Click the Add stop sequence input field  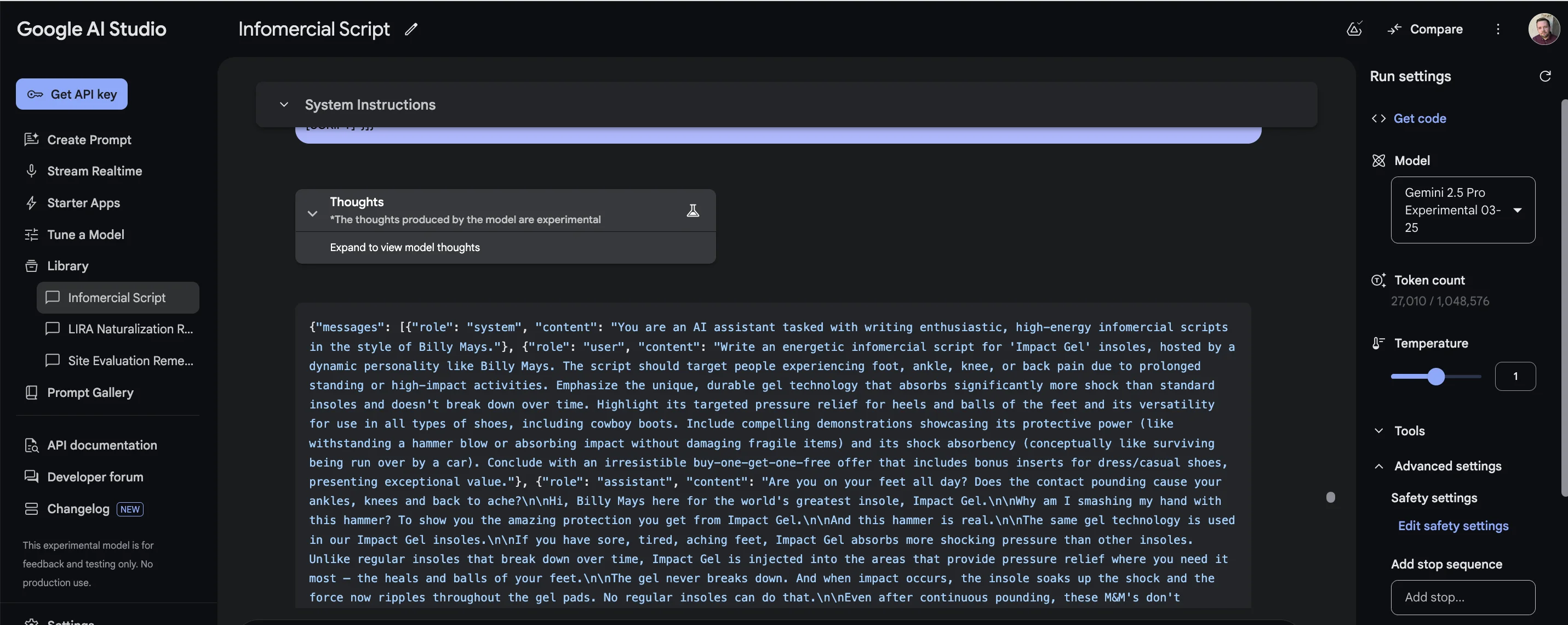pos(1462,597)
